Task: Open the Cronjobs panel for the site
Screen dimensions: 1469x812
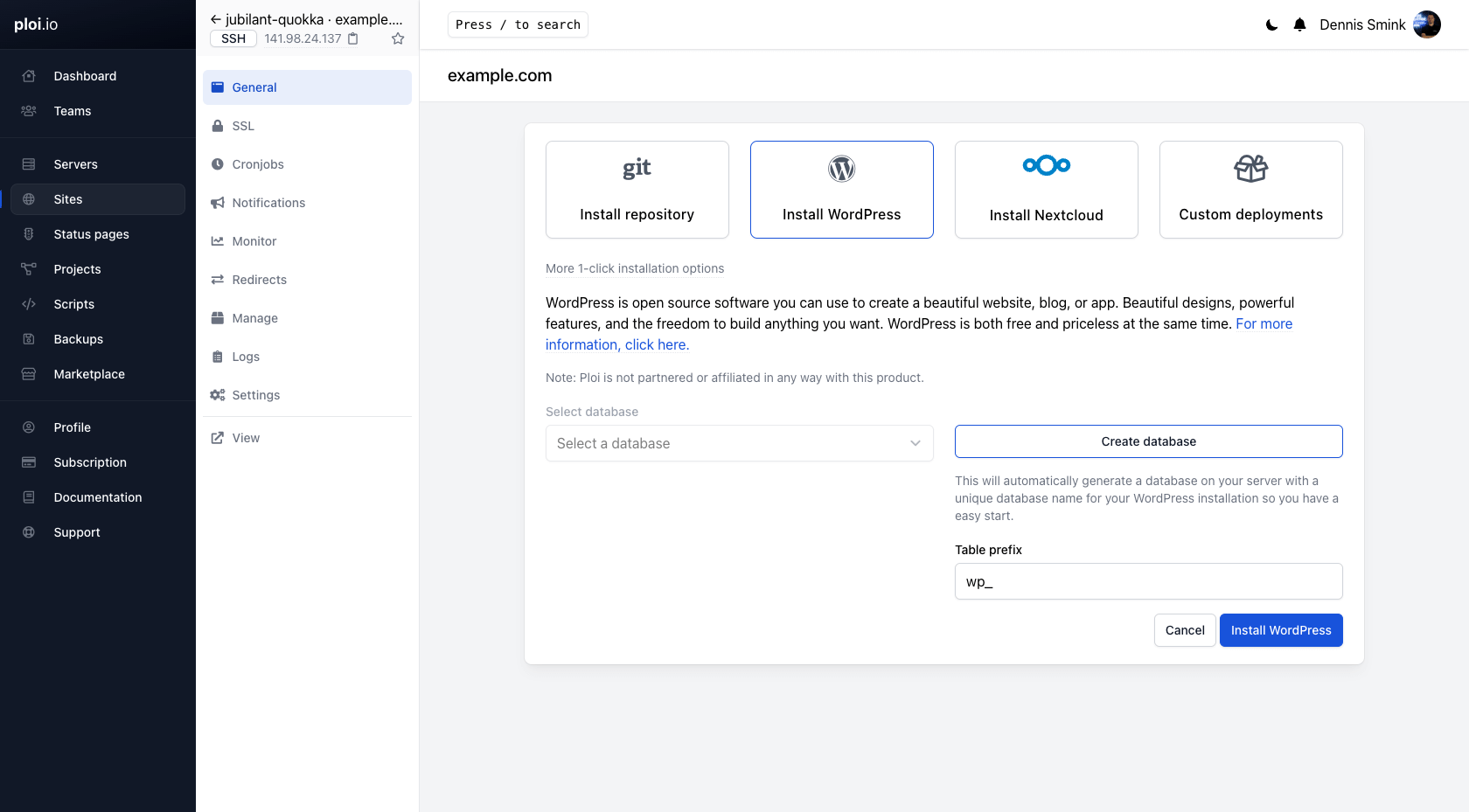Action: tap(257, 164)
